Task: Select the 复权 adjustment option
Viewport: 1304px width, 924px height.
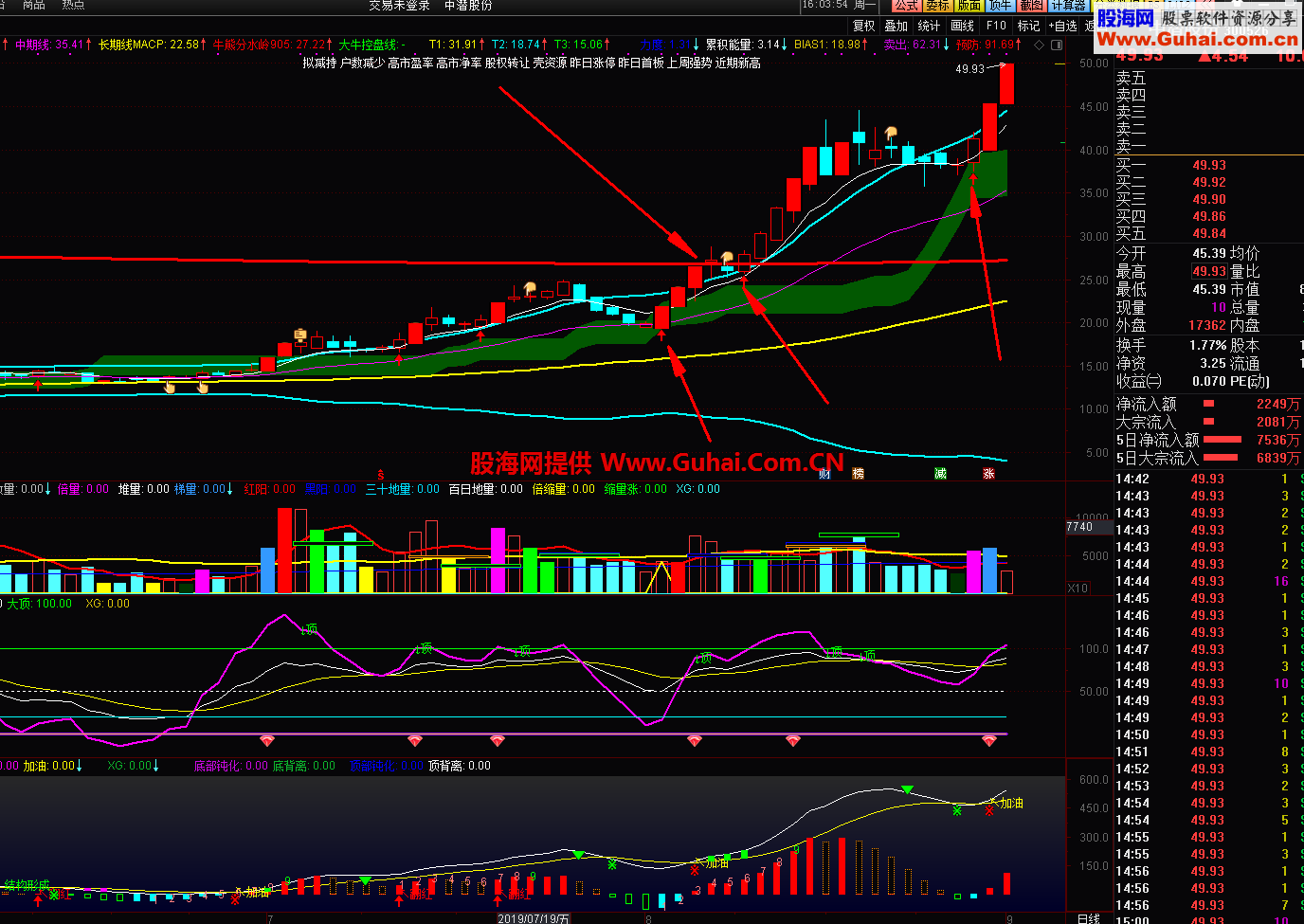Action: pos(863,26)
